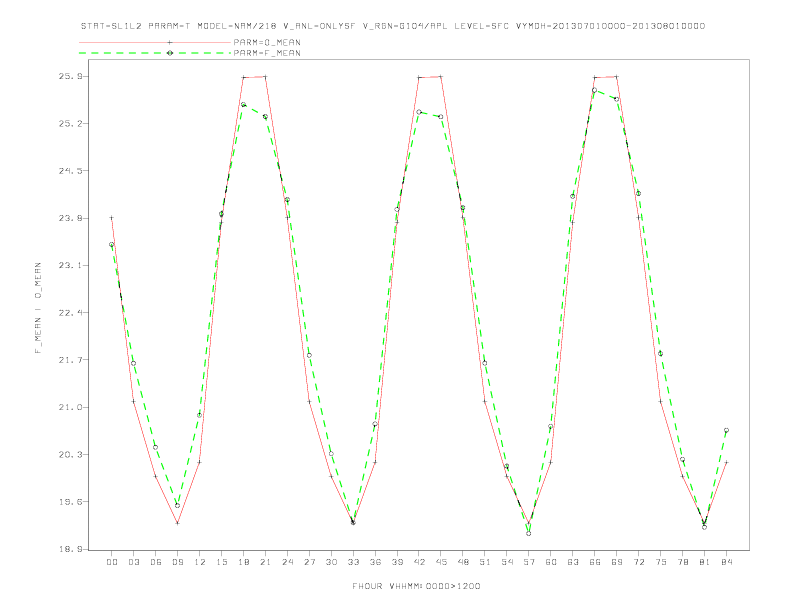Screen dimensions: 792x612
Task: Click x-axis forecast hour label 54
Action: coord(507,562)
